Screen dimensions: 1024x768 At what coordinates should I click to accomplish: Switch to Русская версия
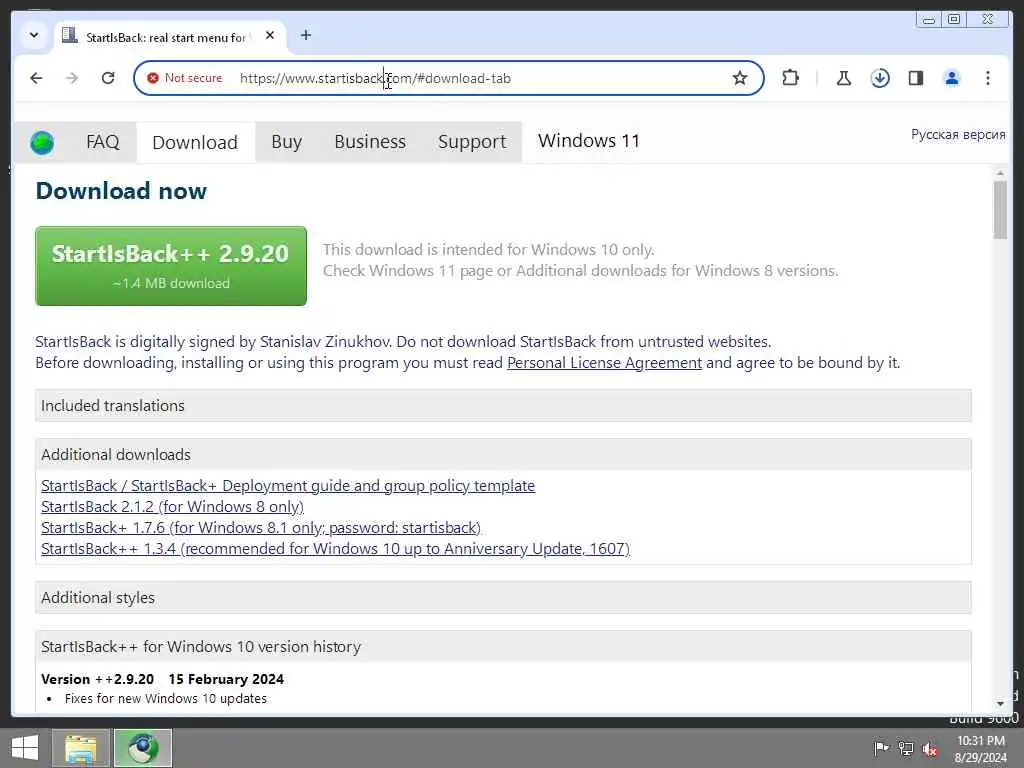click(958, 135)
